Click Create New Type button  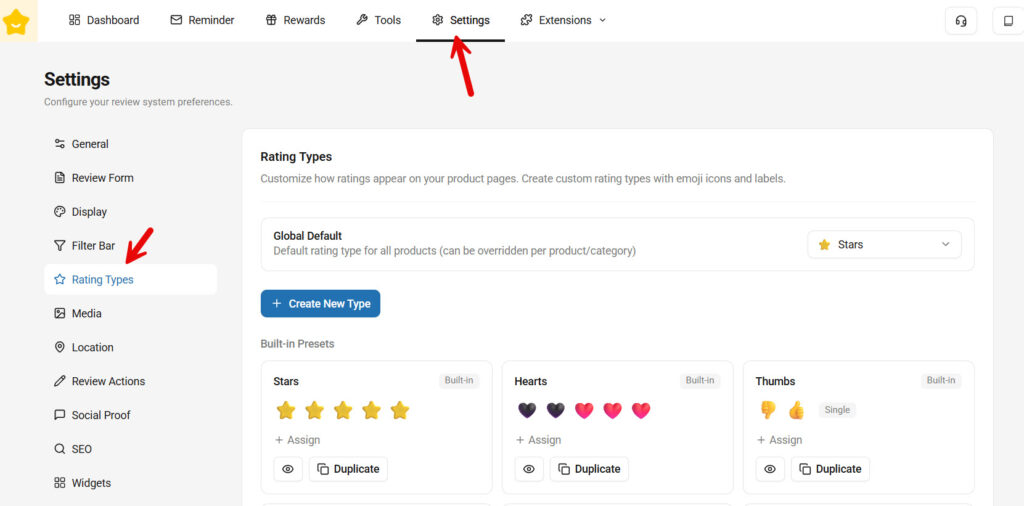(320, 304)
